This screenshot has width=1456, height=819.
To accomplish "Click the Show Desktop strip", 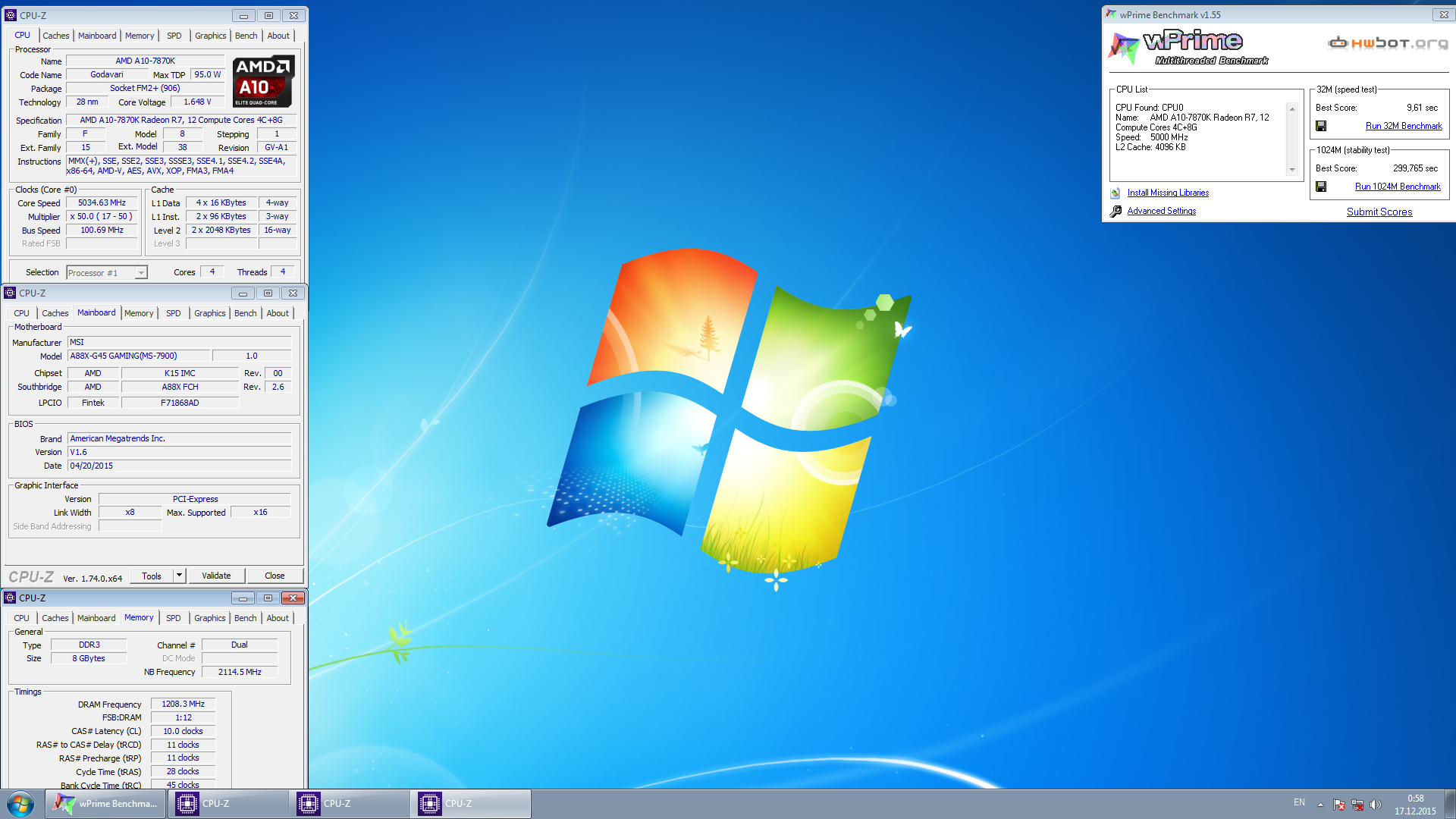I will [1450, 804].
